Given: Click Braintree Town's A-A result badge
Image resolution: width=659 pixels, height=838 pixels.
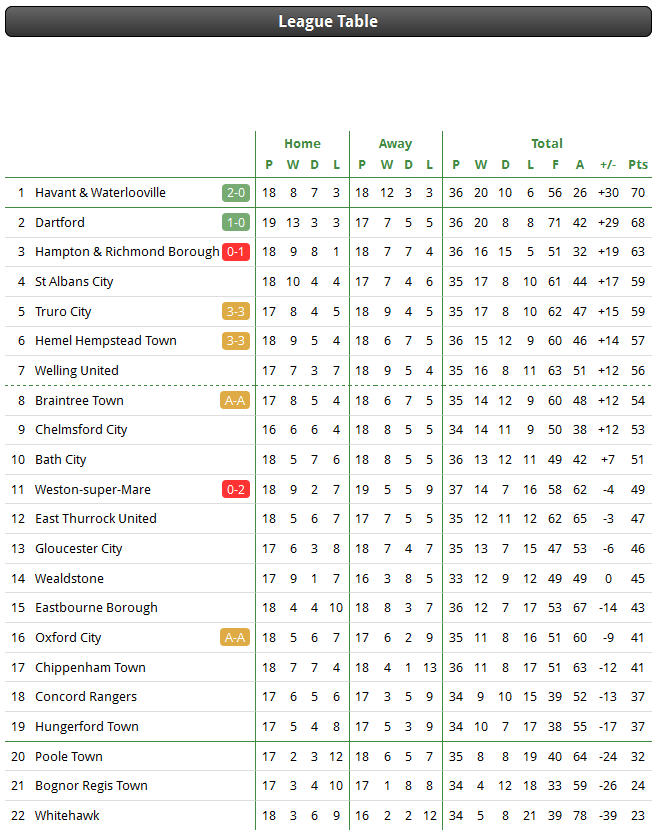Looking at the screenshot, I should [x=235, y=400].
